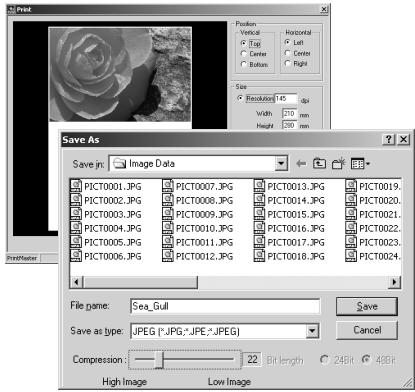Select file icon of PICT0007.JPG

click(x=168, y=186)
